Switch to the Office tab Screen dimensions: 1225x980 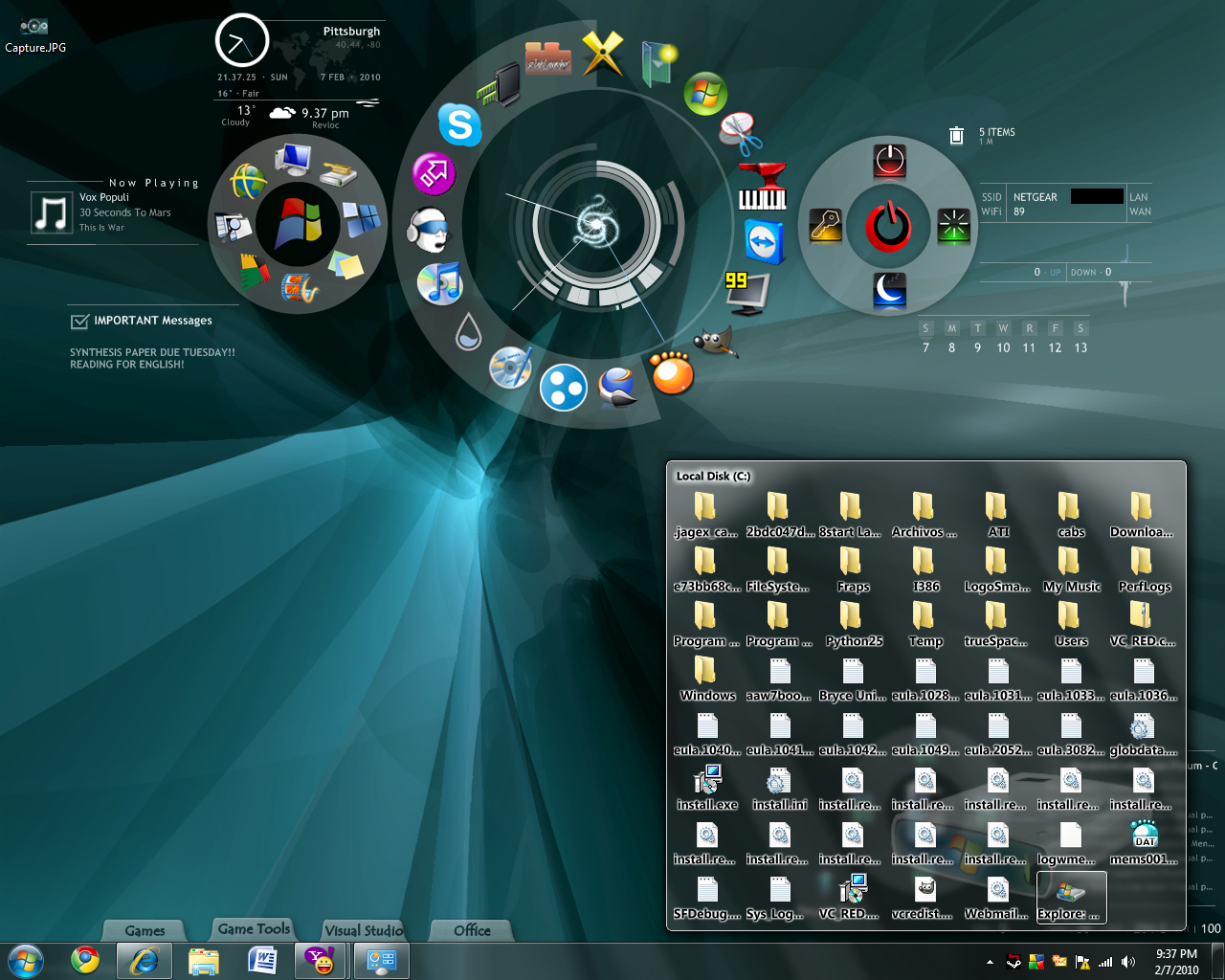(x=472, y=930)
